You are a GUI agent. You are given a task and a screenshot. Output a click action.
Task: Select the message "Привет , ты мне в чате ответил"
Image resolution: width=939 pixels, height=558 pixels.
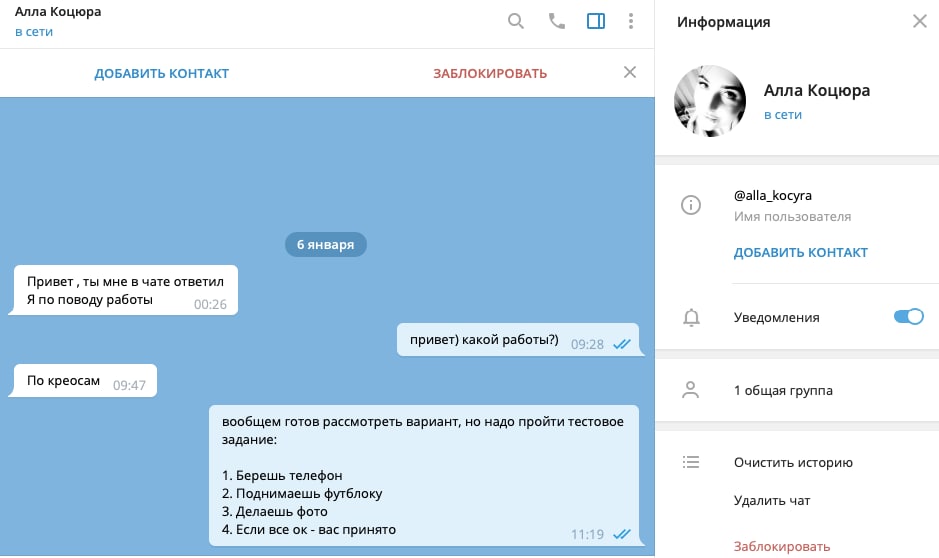click(125, 281)
